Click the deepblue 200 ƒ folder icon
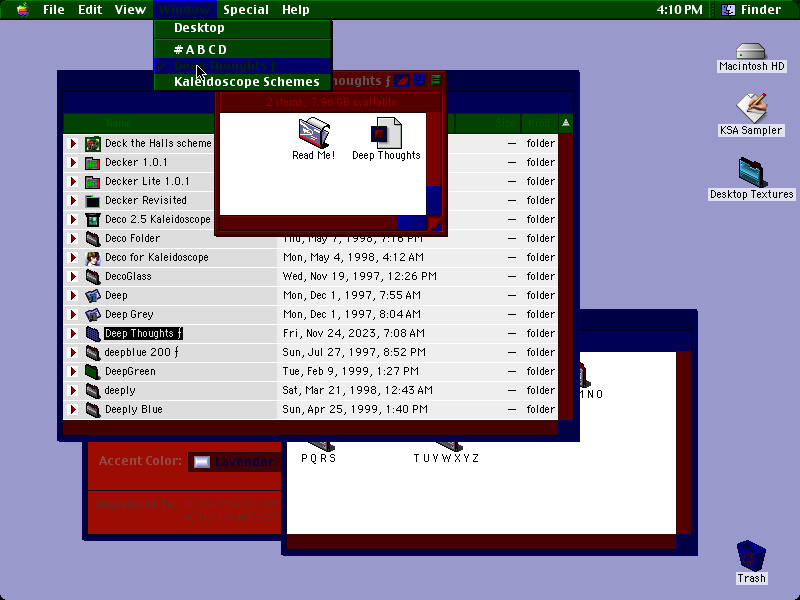This screenshot has height=600, width=800. coord(92,353)
